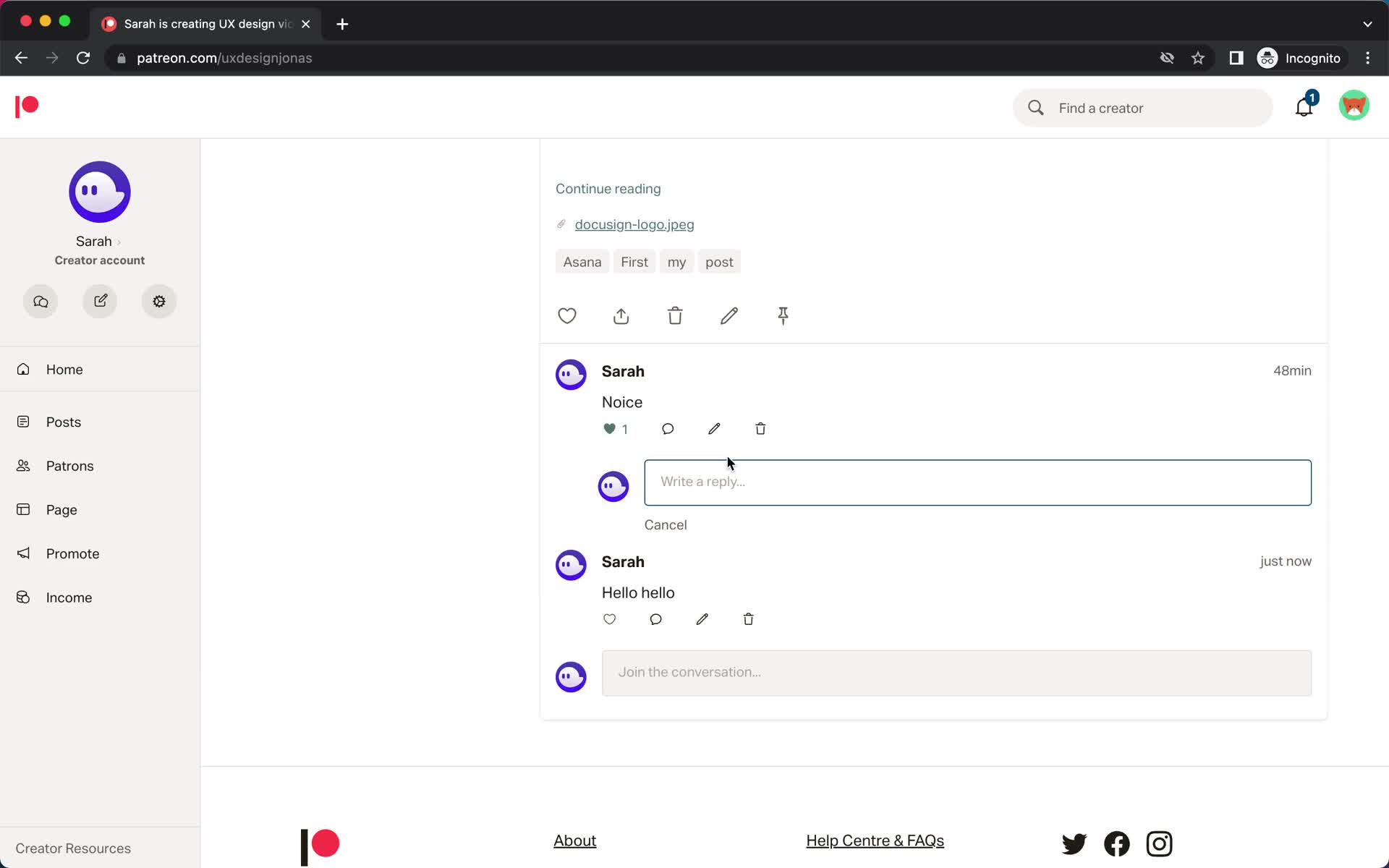Click the heart icon on 'Hello hello' comment
1389x868 pixels.
coord(608,619)
